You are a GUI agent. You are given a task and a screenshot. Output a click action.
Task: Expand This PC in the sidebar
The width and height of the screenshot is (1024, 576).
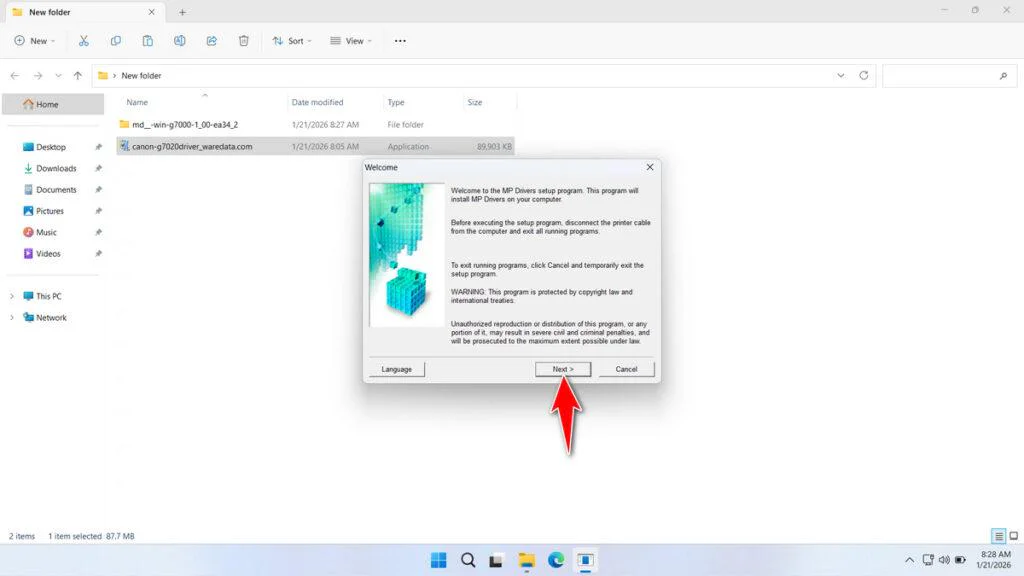coord(10,296)
